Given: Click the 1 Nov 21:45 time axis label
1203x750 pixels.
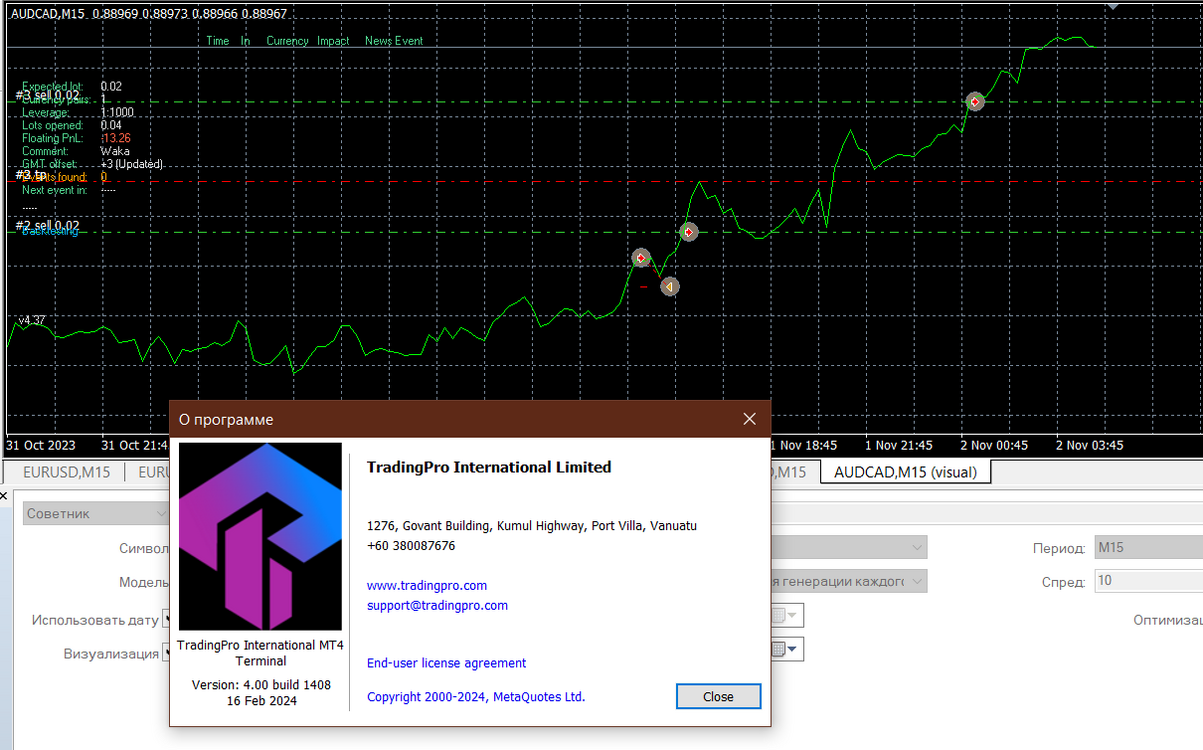Looking at the screenshot, I should click(899, 445).
